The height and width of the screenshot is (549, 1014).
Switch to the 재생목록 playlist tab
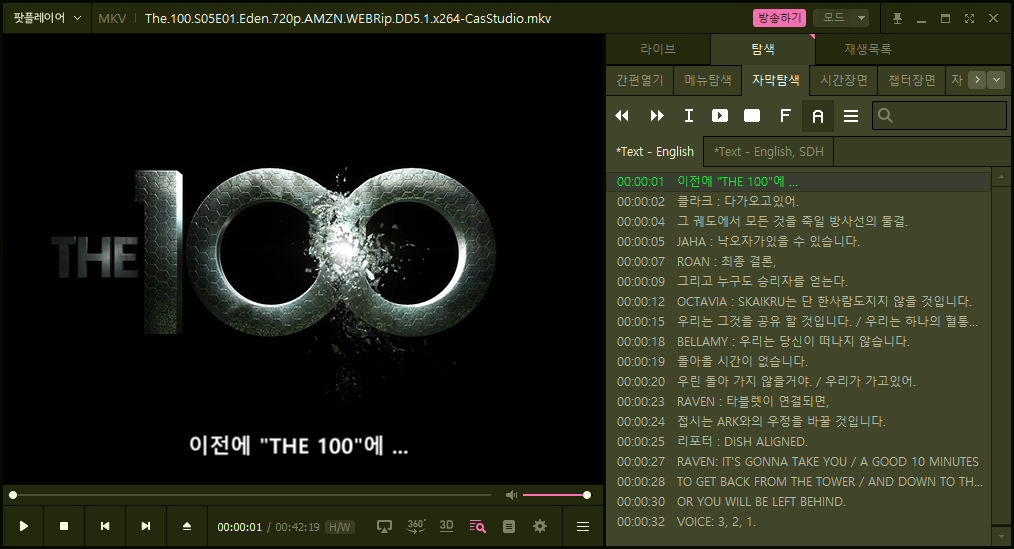coord(867,48)
